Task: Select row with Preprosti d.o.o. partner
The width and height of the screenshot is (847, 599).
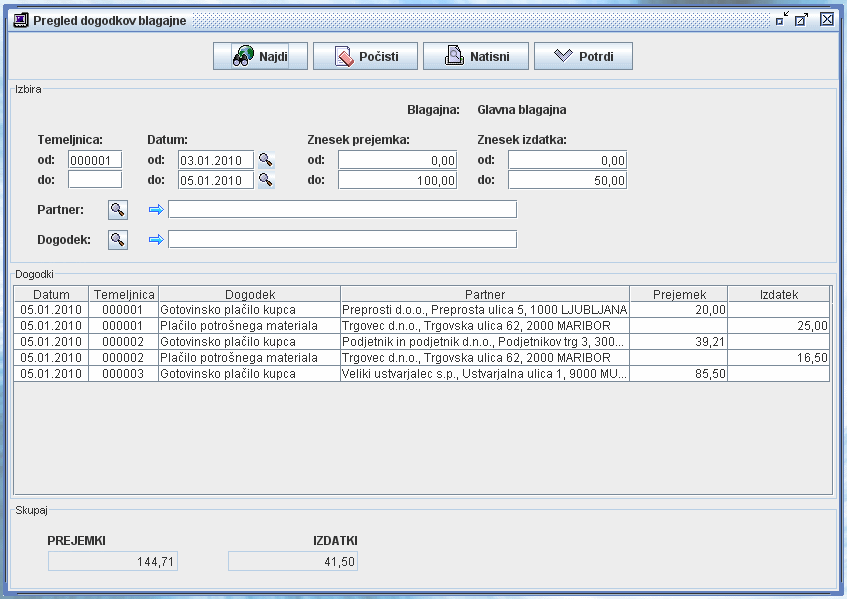Action: (x=484, y=310)
